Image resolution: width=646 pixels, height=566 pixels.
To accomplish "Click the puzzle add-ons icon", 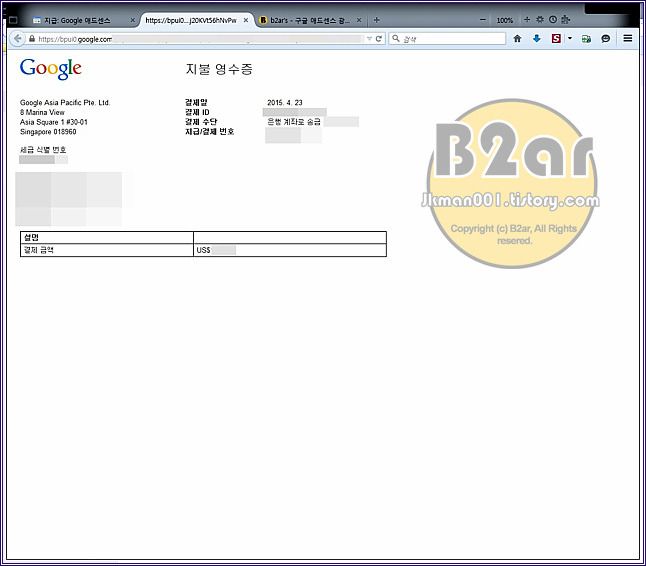I will (565, 19).
